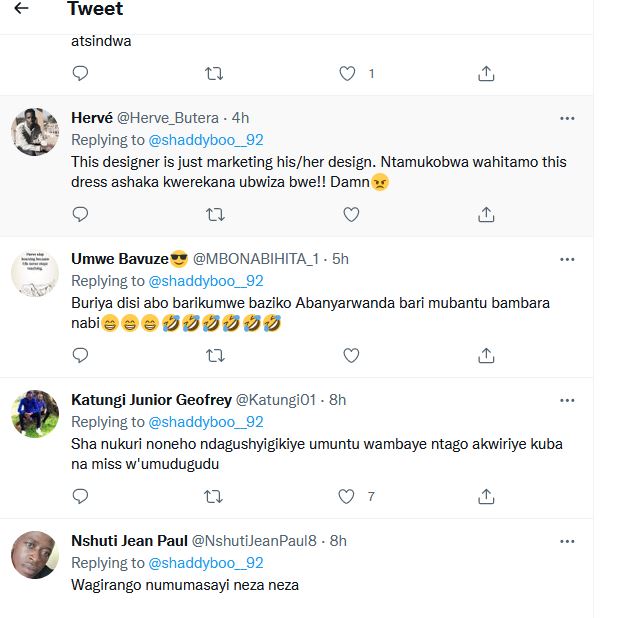
Task: Open @shaddyboo__92 link in Hervé's reply
Action: pos(206,140)
